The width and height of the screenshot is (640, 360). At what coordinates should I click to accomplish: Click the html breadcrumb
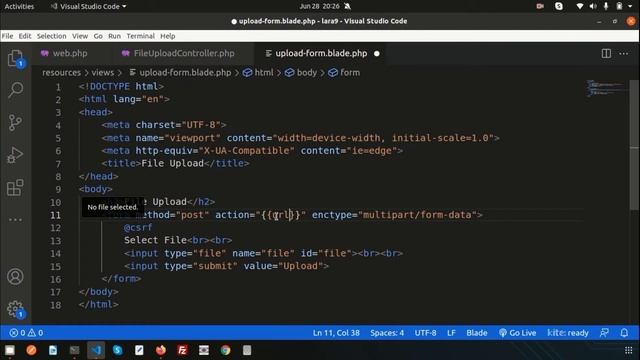point(258,73)
